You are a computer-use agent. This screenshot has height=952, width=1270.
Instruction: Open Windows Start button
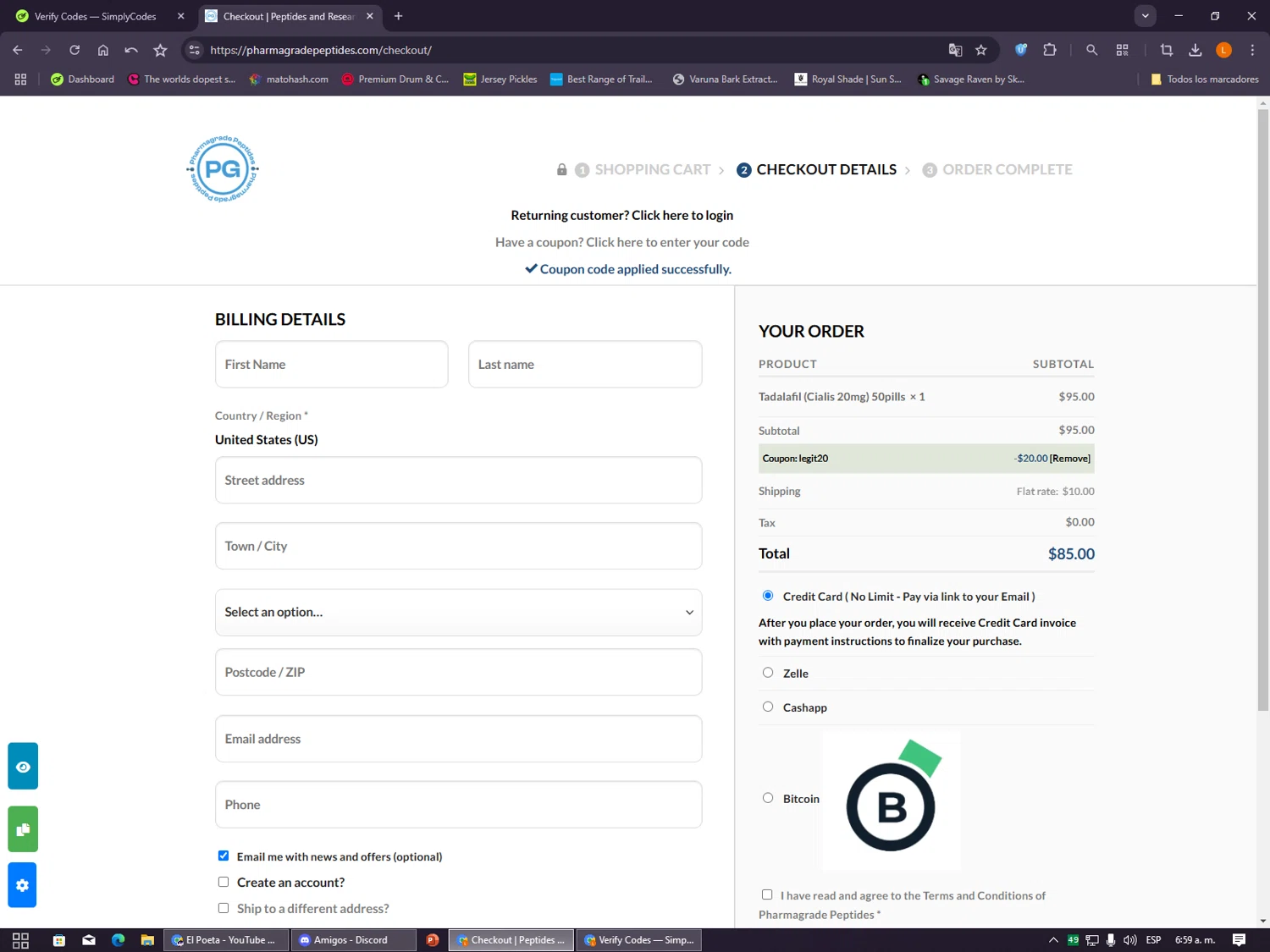click(20, 940)
